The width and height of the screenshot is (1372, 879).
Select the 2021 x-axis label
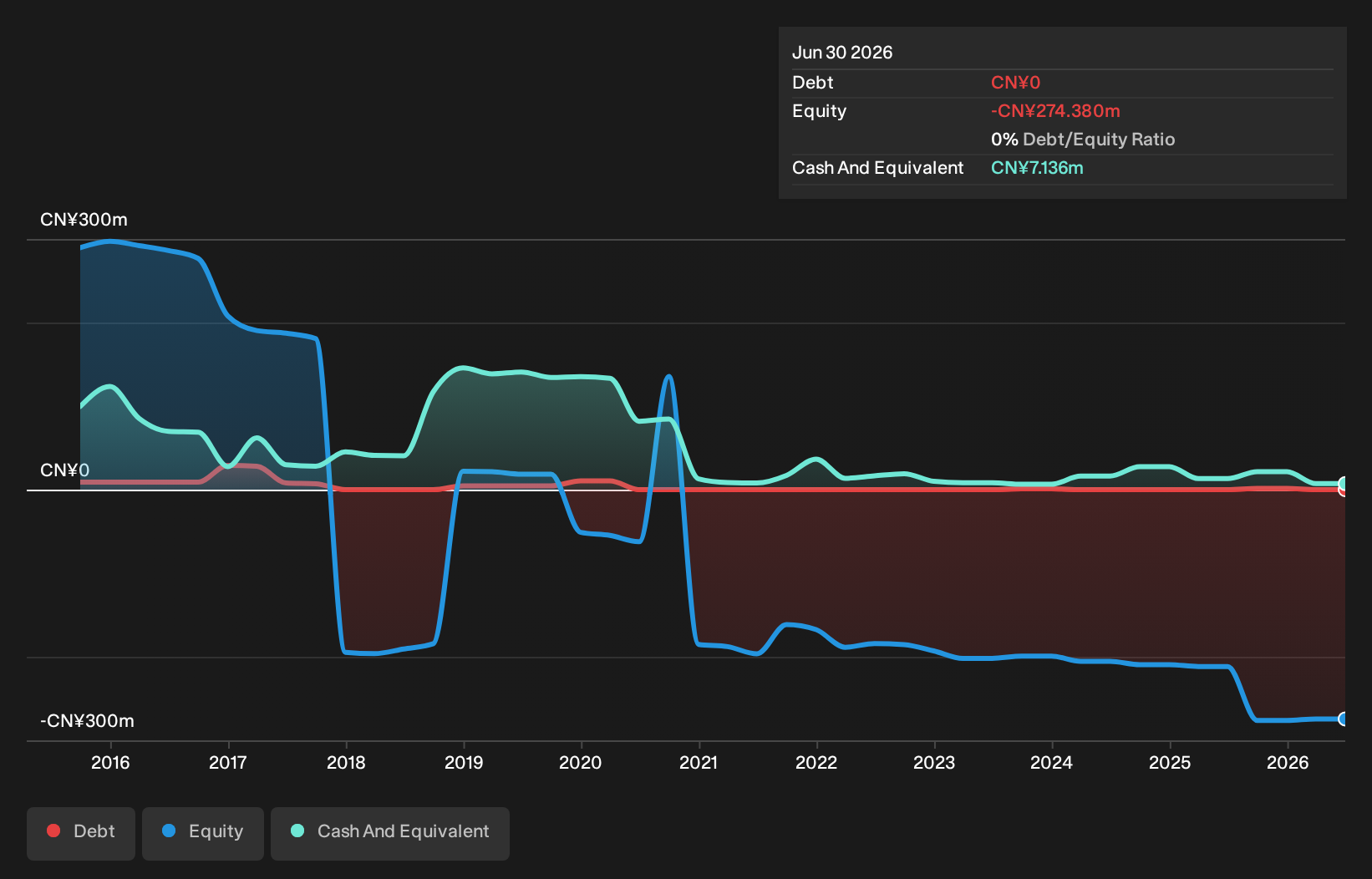point(699,762)
